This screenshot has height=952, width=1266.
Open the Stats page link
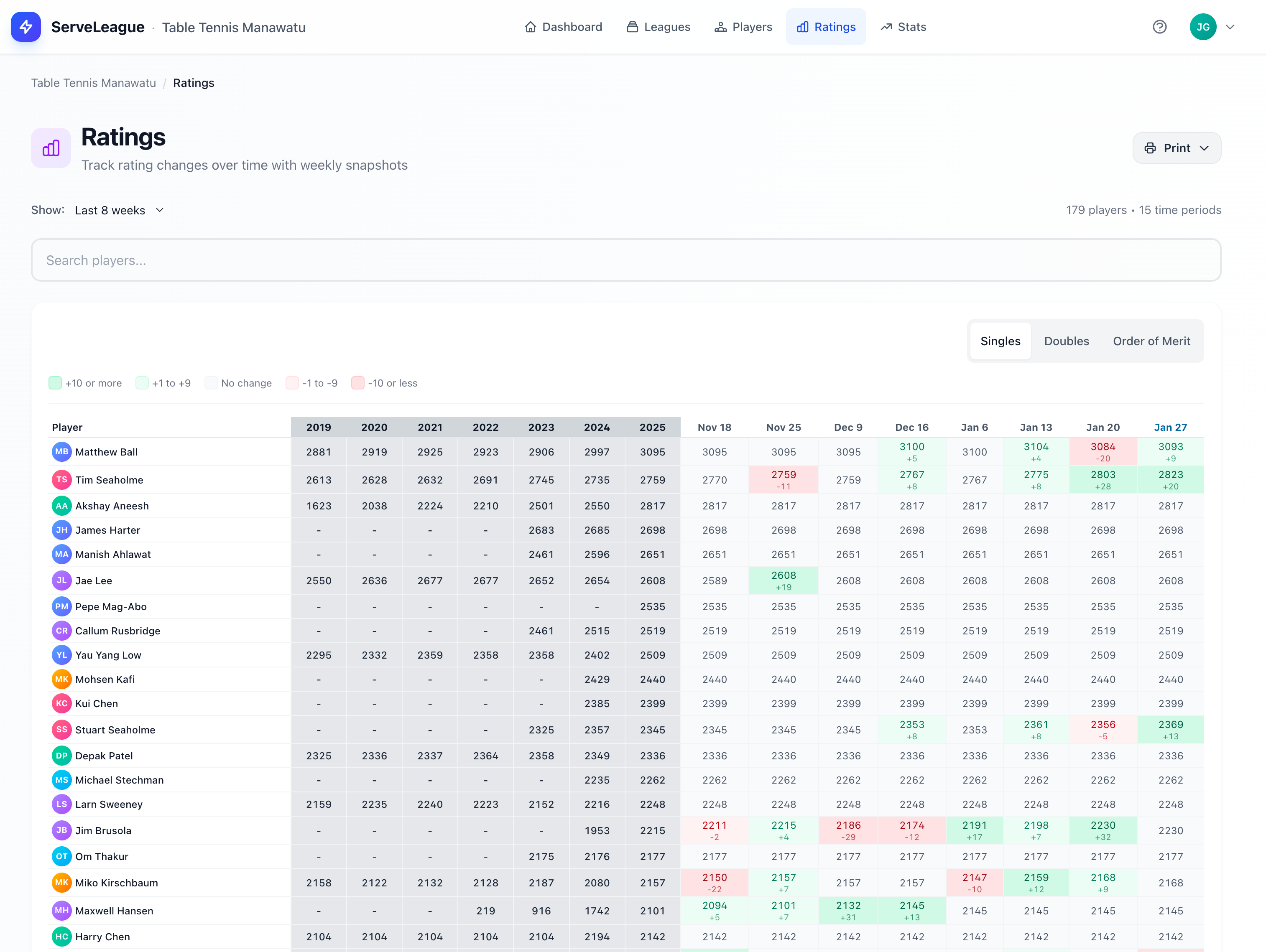click(903, 27)
